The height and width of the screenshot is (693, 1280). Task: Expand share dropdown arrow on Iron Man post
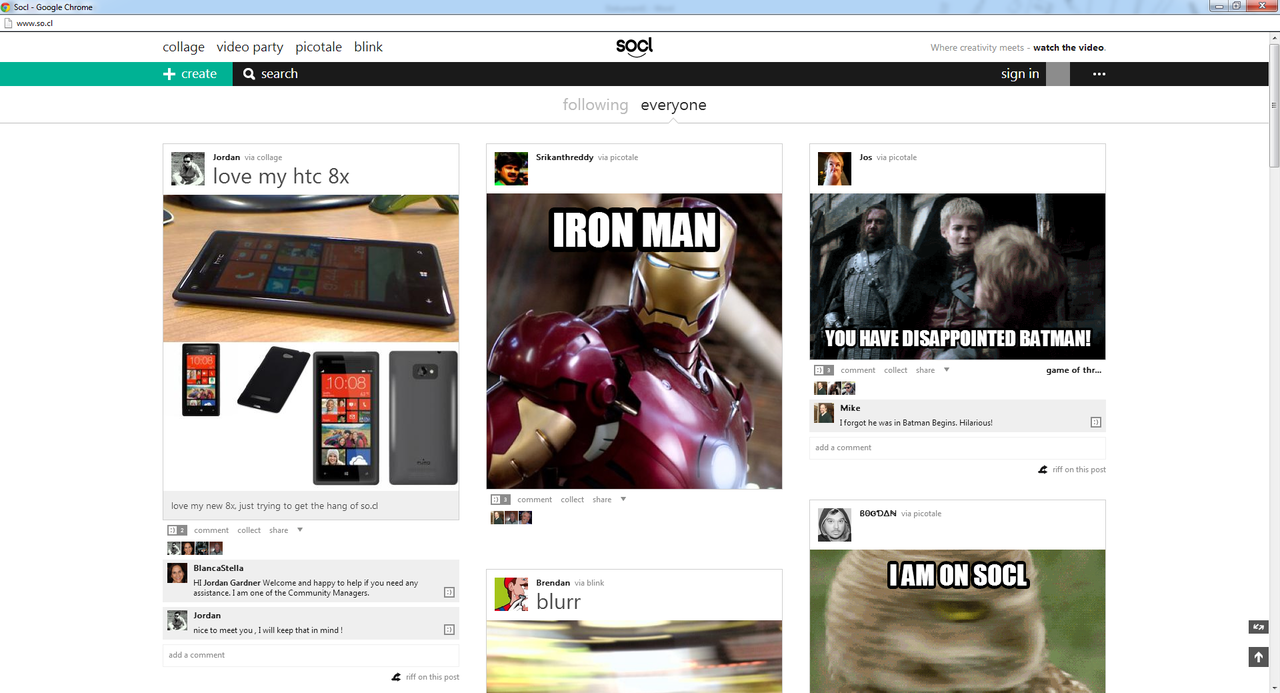[x=623, y=499]
